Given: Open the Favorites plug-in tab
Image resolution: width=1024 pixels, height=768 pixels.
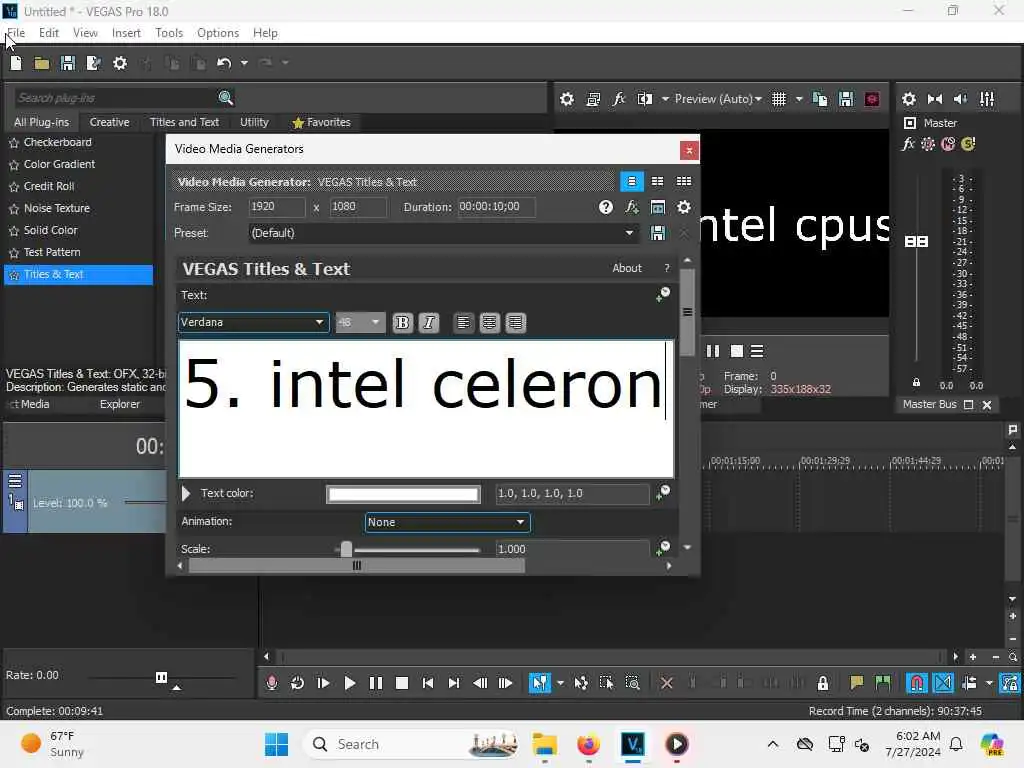Looking at the screenshot, I should [322, 122].
